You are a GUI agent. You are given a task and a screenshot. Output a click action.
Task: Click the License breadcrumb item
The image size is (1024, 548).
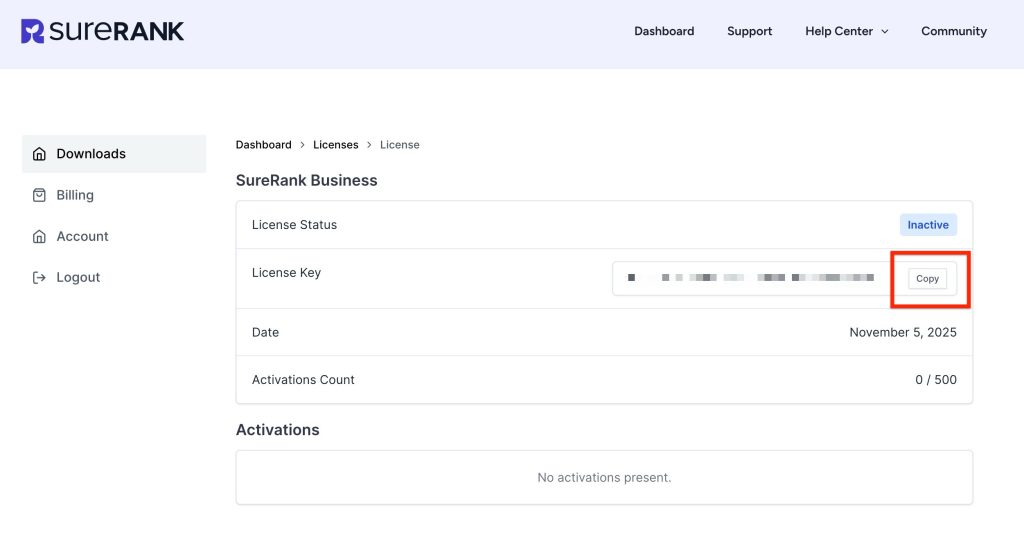pos(399,145)
